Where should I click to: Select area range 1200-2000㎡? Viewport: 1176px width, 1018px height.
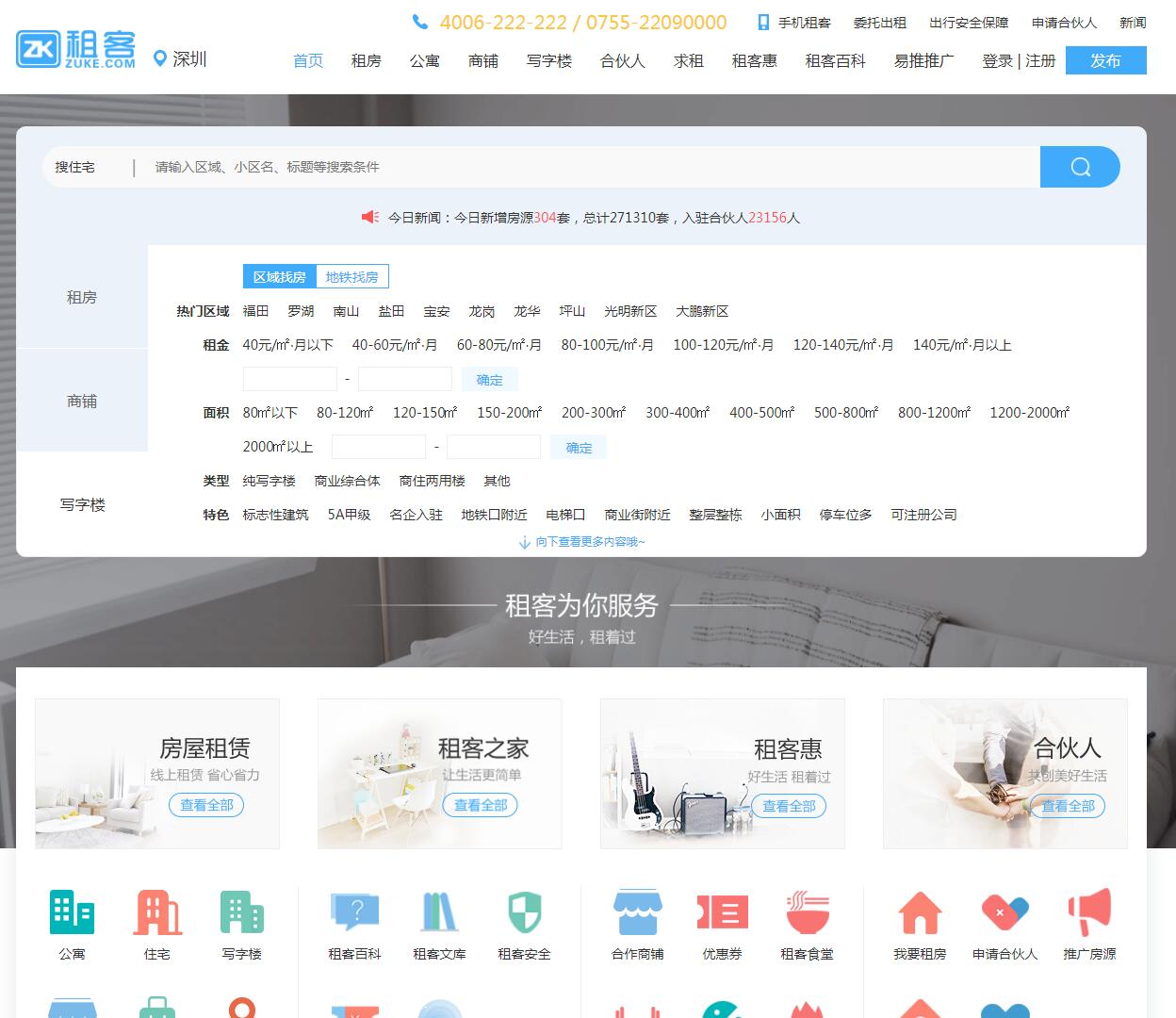pyautogui.click(x=1030, y=413)
